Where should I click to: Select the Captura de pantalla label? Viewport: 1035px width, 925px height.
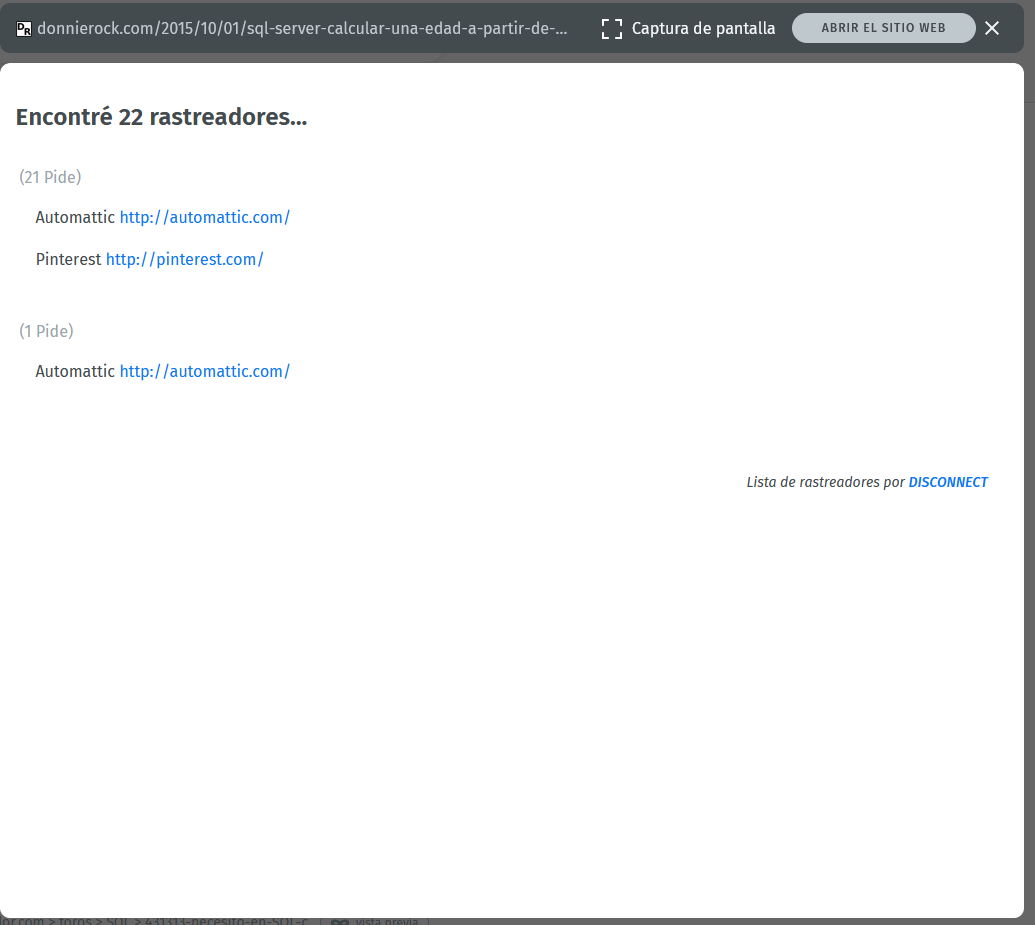click(x=703, y=29)
